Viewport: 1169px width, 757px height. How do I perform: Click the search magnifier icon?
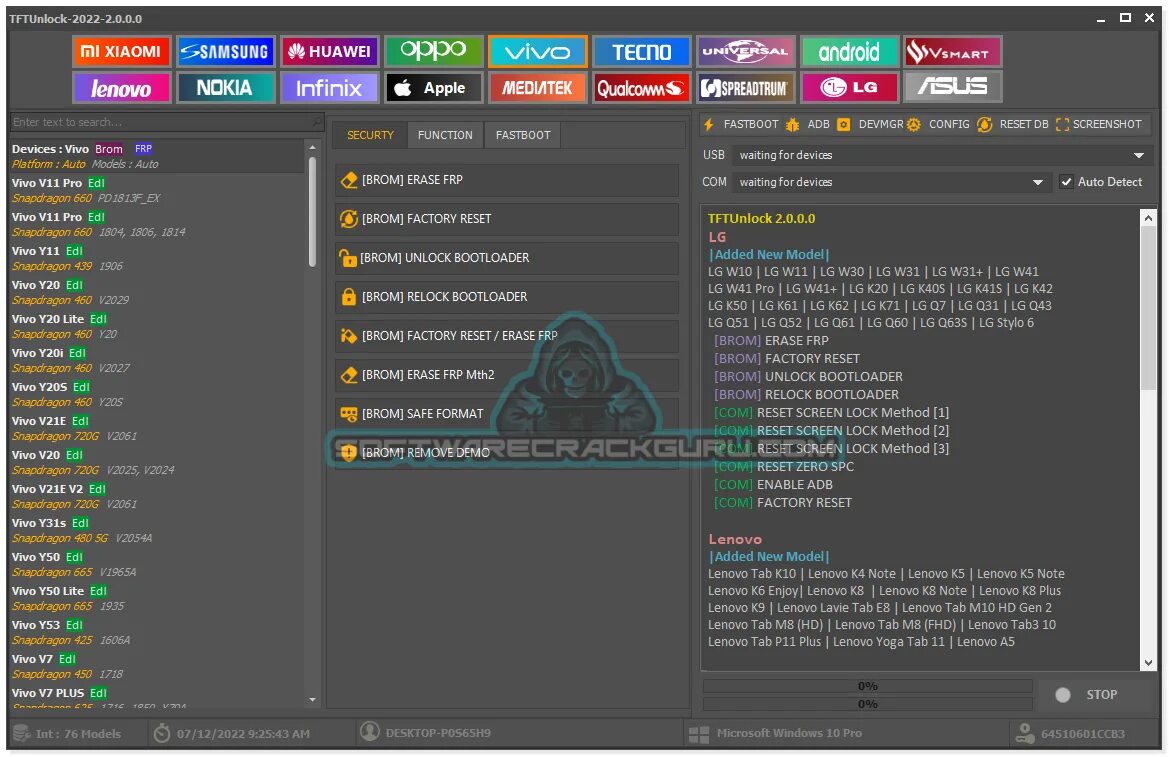tap(317, 122)
